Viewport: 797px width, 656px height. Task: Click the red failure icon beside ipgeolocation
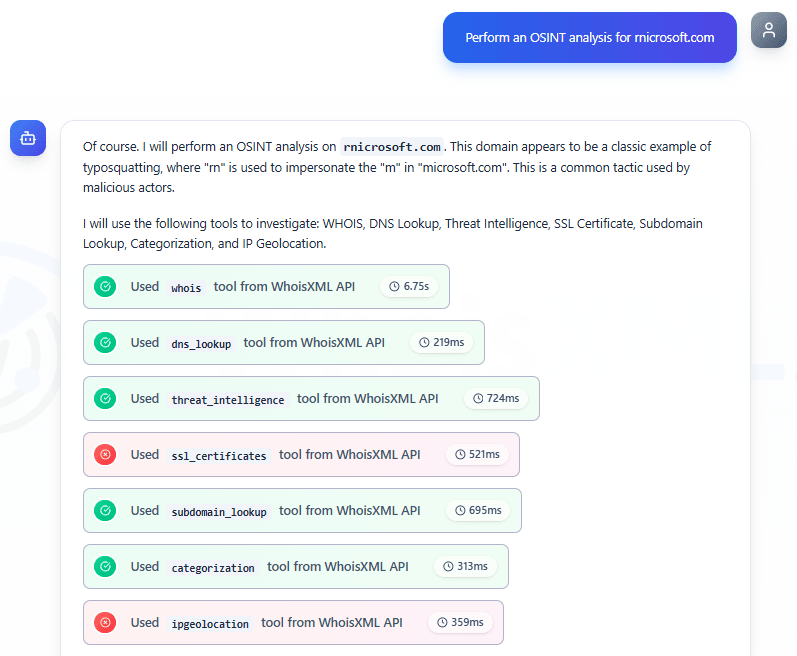coord(105,623)
